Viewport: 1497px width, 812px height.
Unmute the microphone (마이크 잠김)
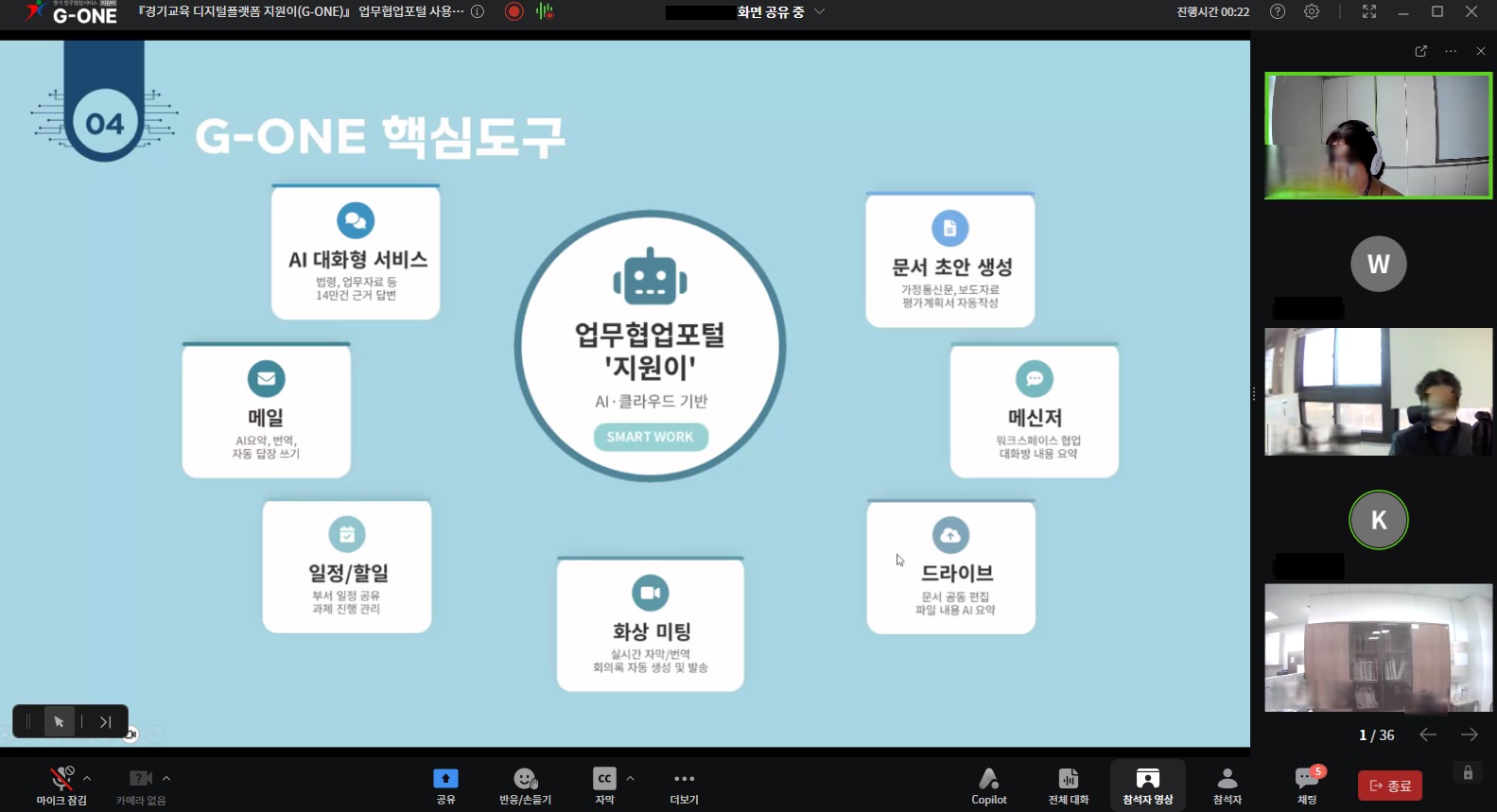61,786
